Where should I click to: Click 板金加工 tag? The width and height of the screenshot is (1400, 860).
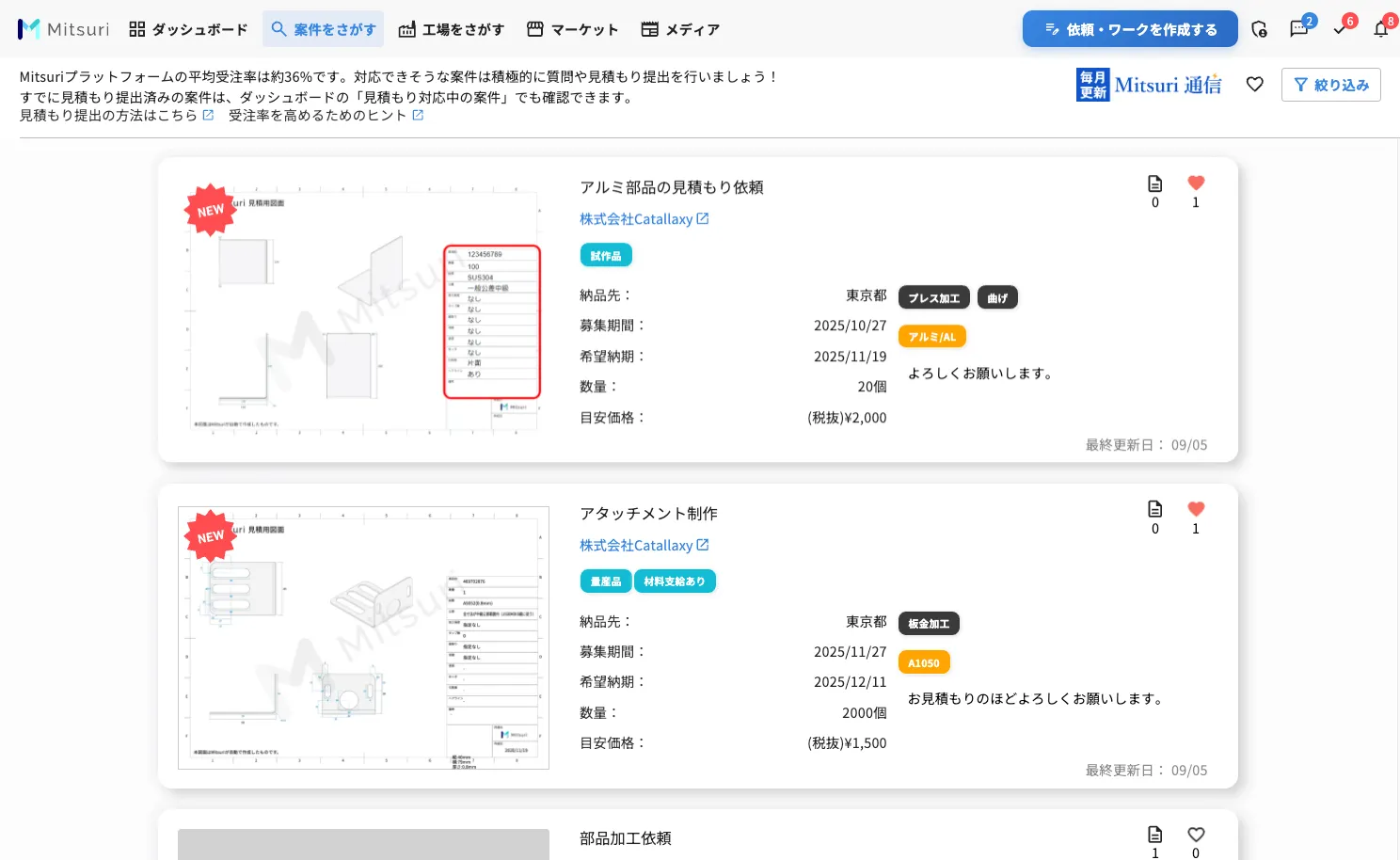(929, 624)
